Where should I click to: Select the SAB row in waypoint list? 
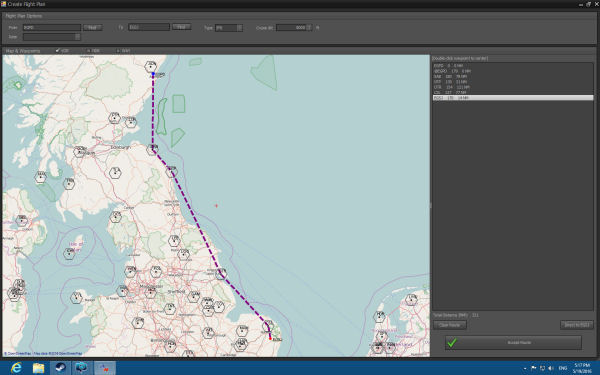[513, 77]
